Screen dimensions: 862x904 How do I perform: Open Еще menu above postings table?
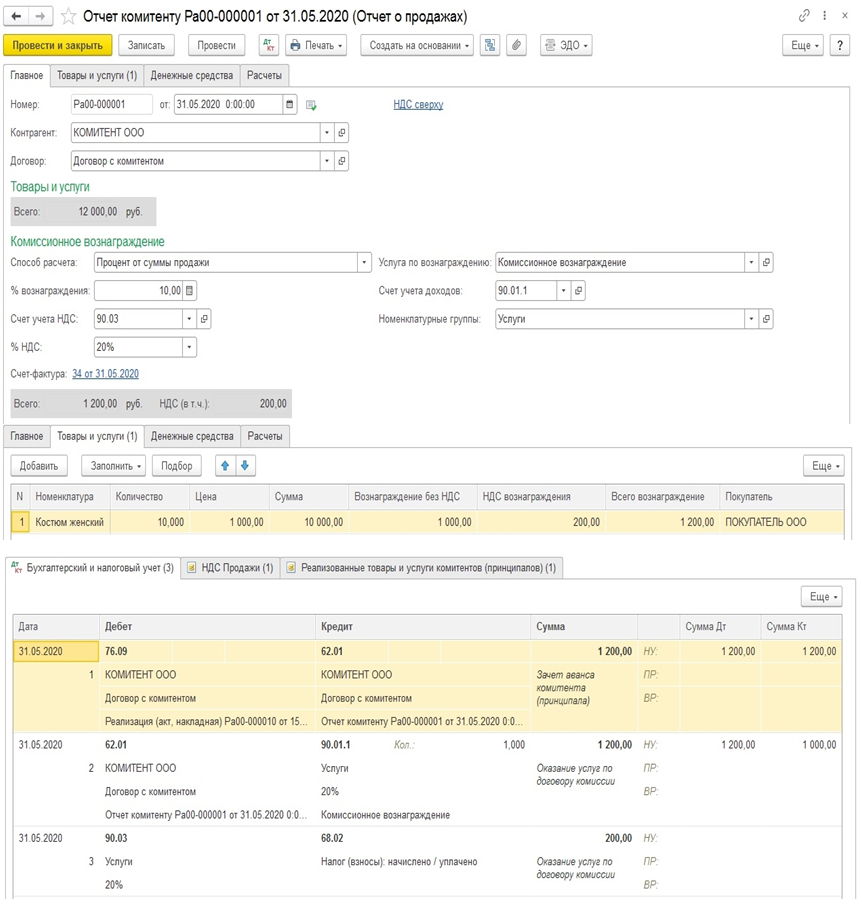click(x=822, y=597)
